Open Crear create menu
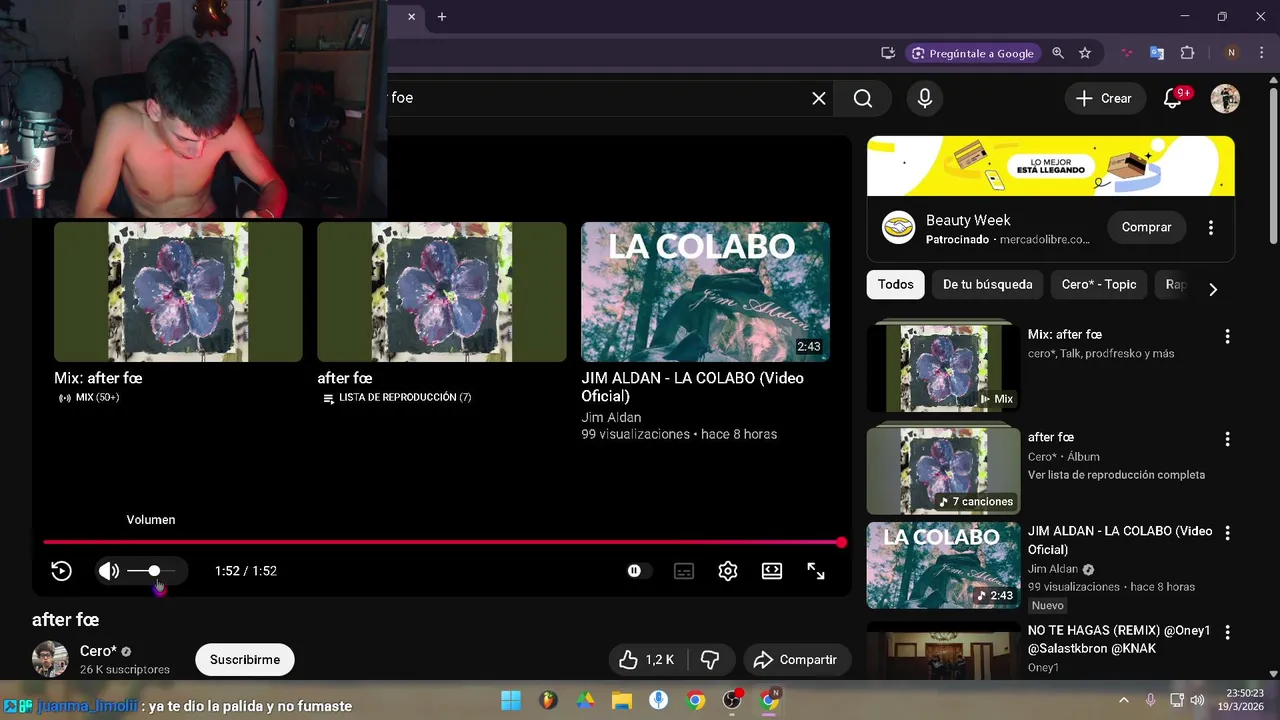 (x=1104, y=98)
